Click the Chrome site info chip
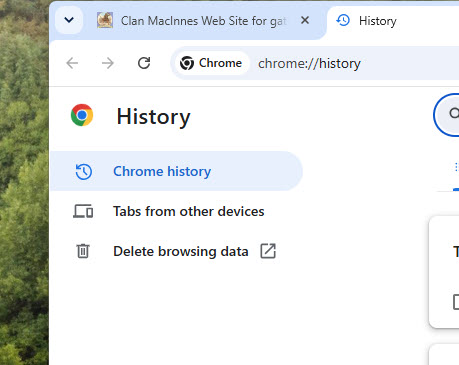Image resolution: width=459 pixels, height=365 pixels. 211,63
